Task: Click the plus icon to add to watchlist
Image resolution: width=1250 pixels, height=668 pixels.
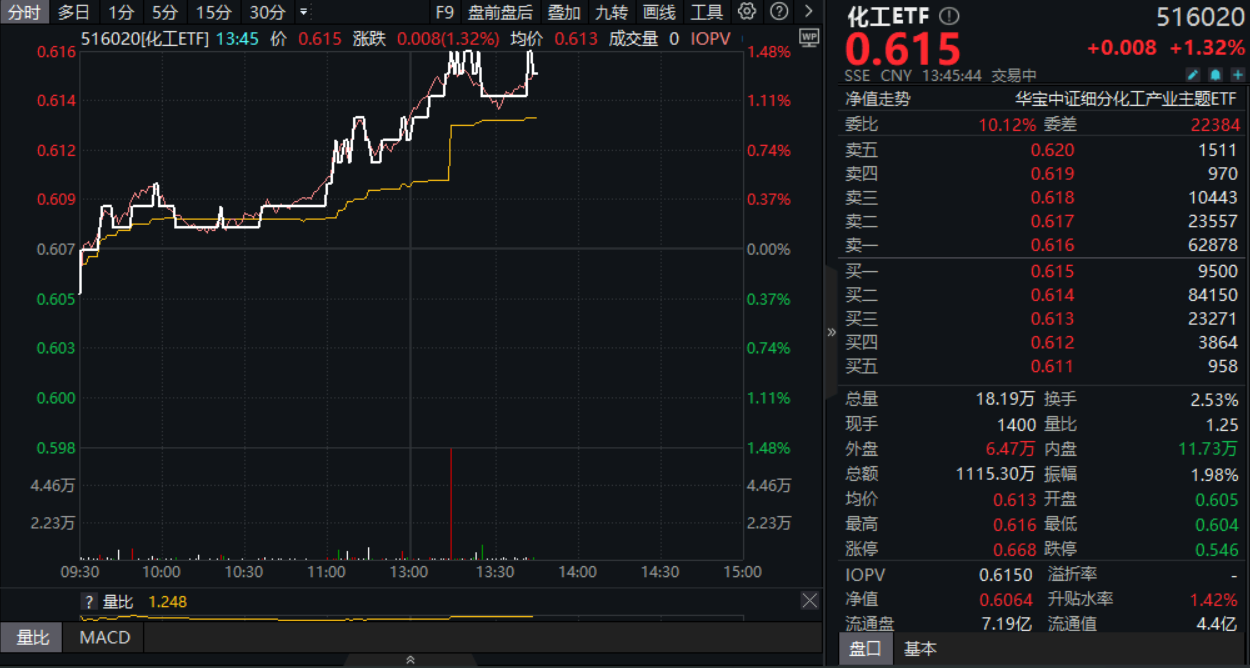Action: (1238, 73)
